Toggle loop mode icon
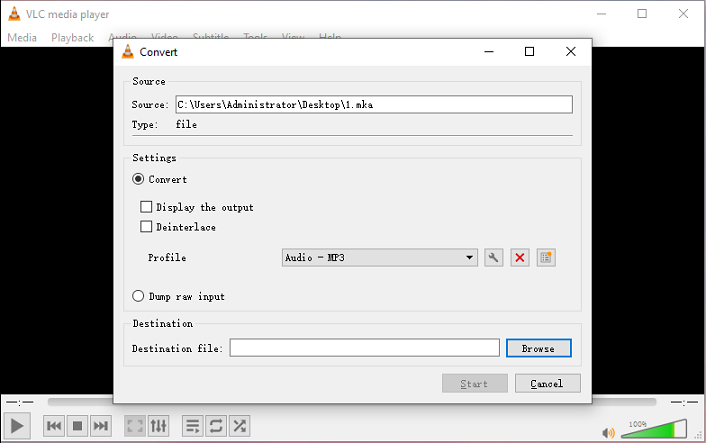 tap(216, 425)
